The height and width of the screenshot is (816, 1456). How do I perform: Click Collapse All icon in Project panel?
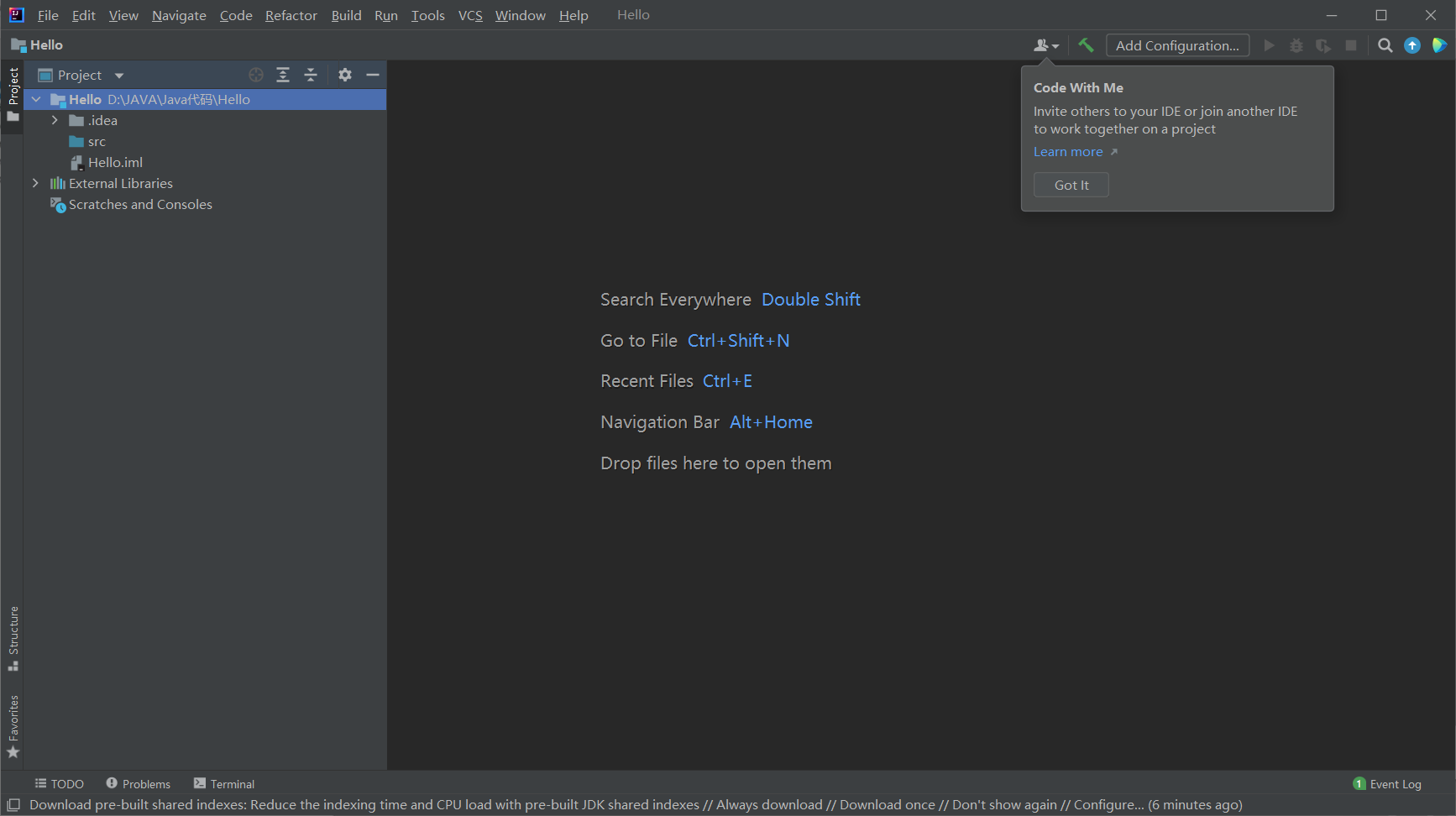click(x=311, y=75)
